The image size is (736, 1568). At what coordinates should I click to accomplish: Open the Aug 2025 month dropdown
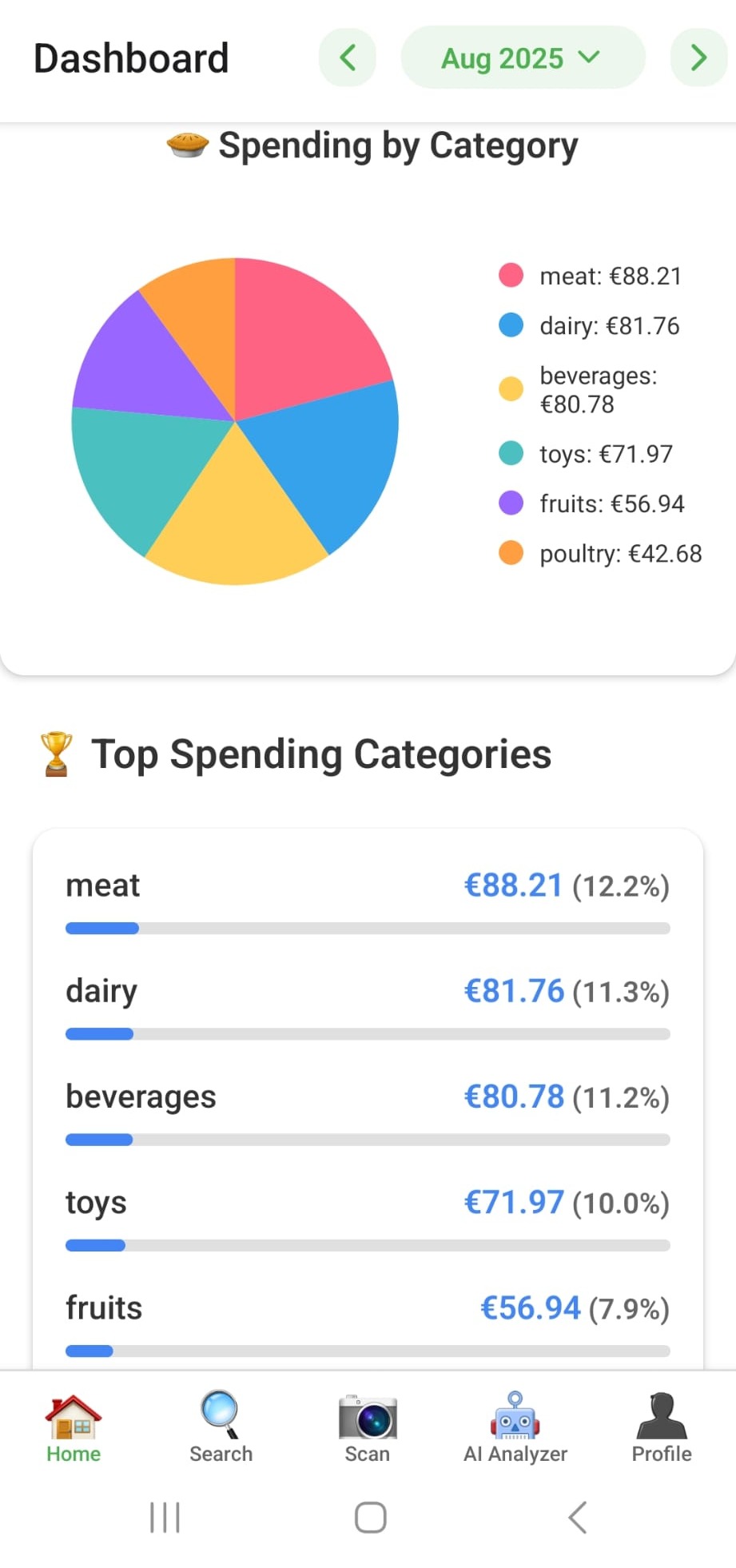(522, 58)
